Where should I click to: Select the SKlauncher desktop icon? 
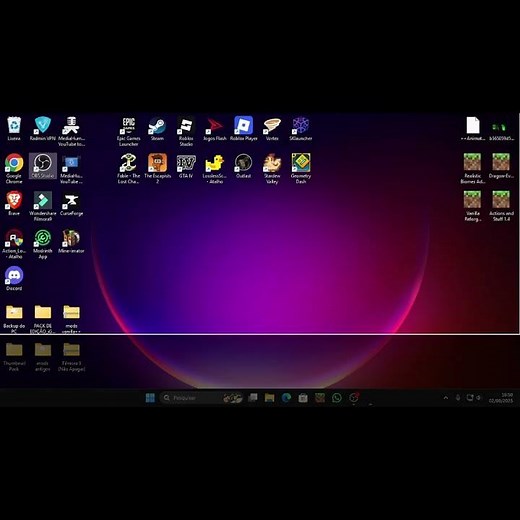(x=301, y=128)
